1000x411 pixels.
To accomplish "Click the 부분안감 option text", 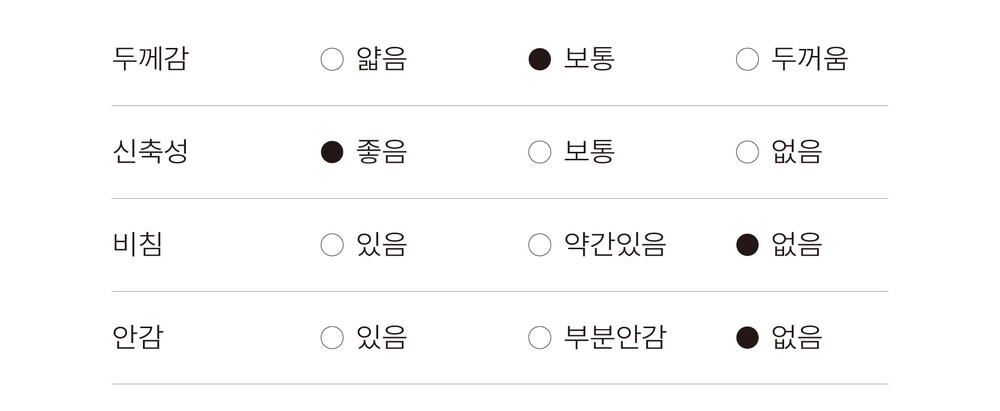I will [x=615, y=338].
